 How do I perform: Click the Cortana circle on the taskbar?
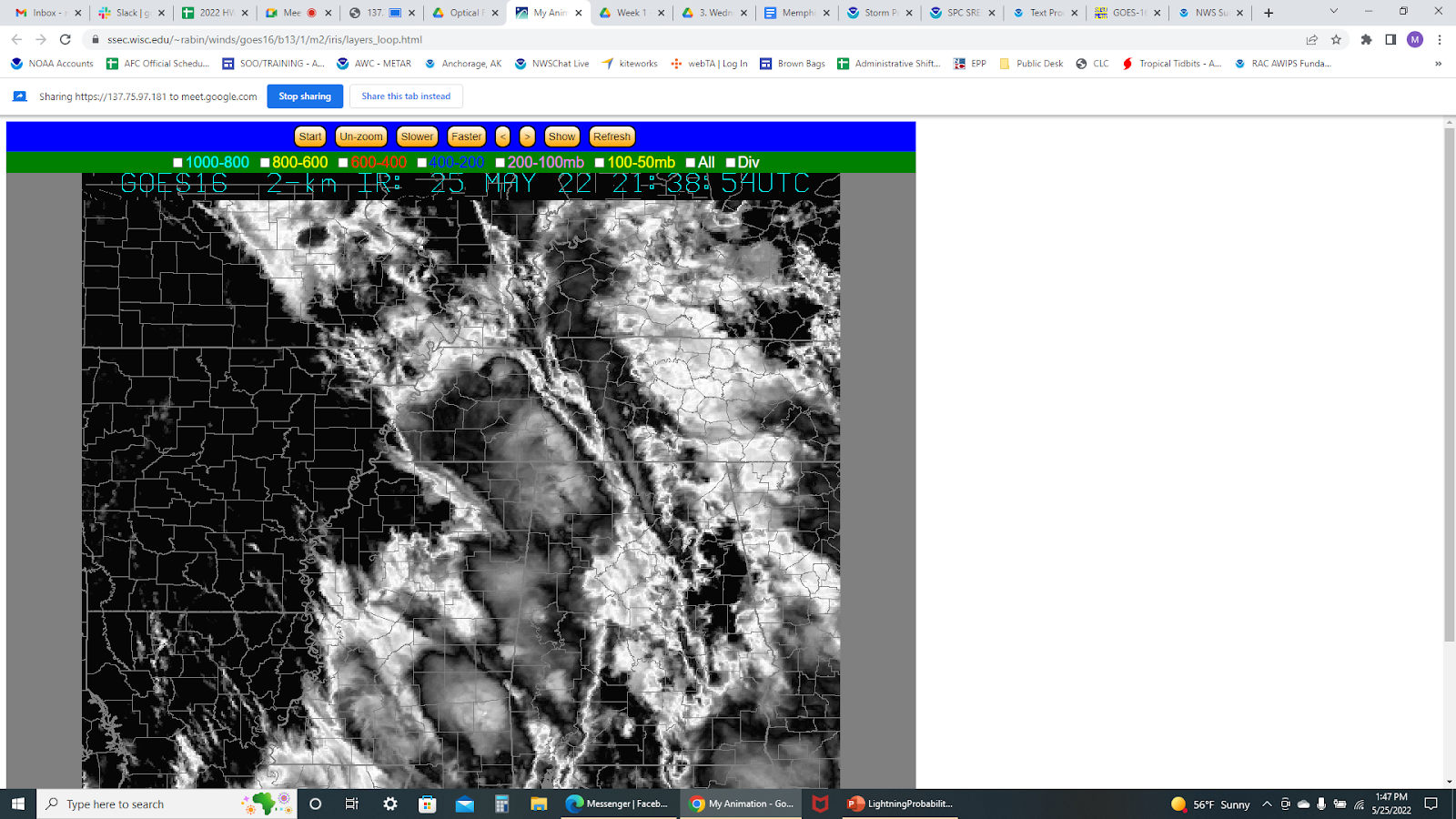pyautogui.click(x=316, y=804)
